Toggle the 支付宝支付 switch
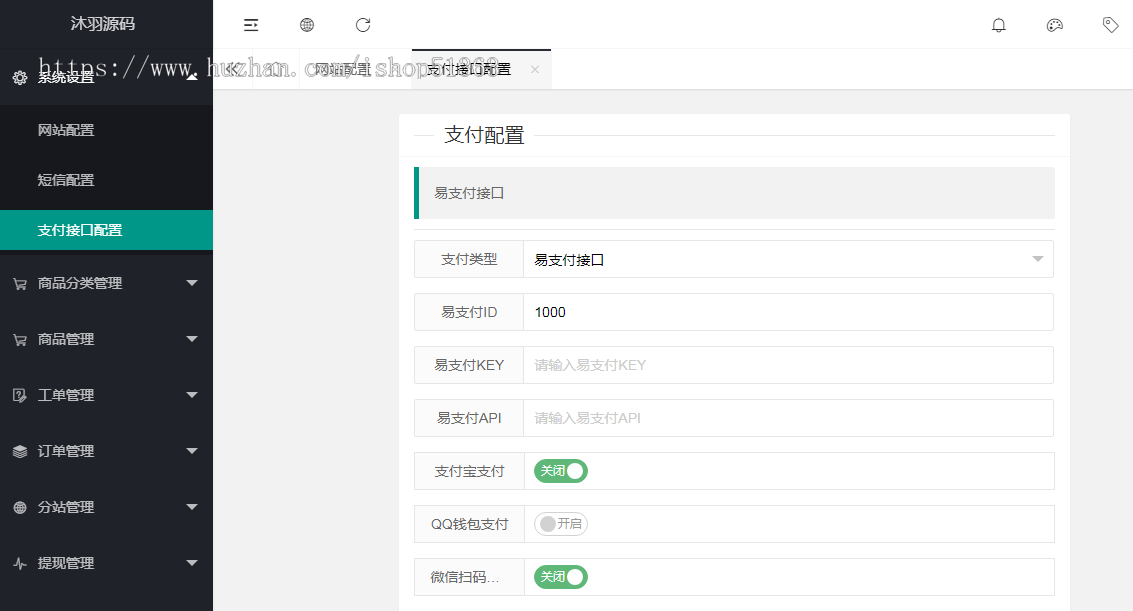Image resolution: width=1133 pixels, height=611 pixels. (x=561, y=471)
